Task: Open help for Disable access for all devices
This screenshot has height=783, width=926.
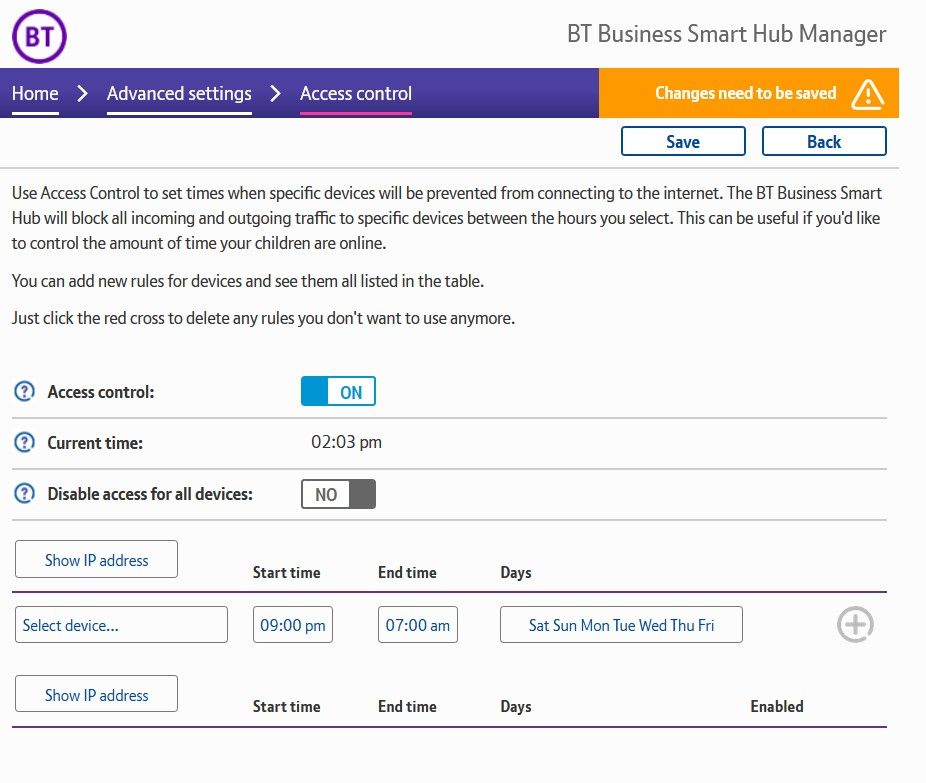Action: tap(24, 494)
